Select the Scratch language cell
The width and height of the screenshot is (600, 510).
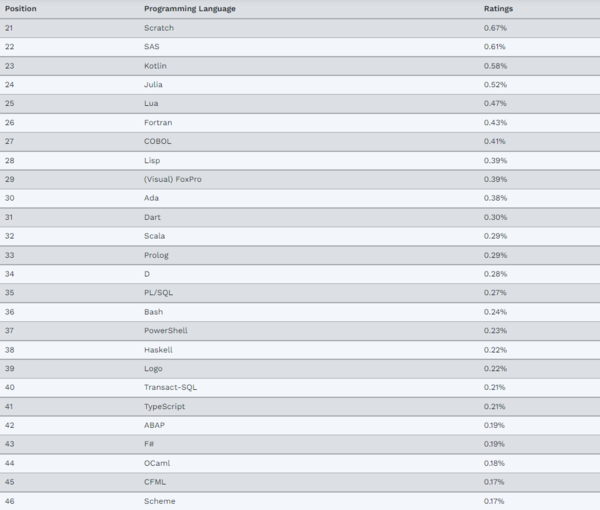coord(159,28)
